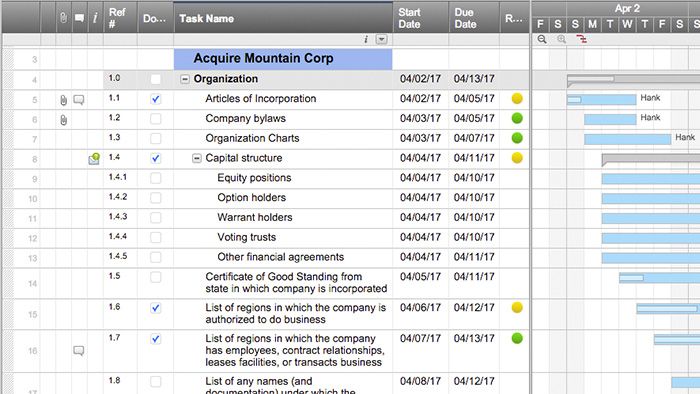700x394 pixels.
Task: Toggle critical path icon in Gantt toolbar
Action: point(581,39)
